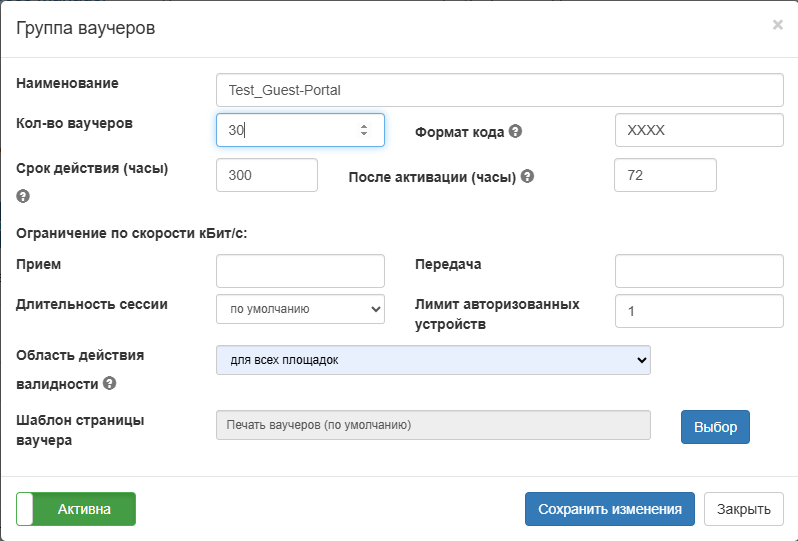
Task: Select the После активации hours field
Action: tap(665, 175)
